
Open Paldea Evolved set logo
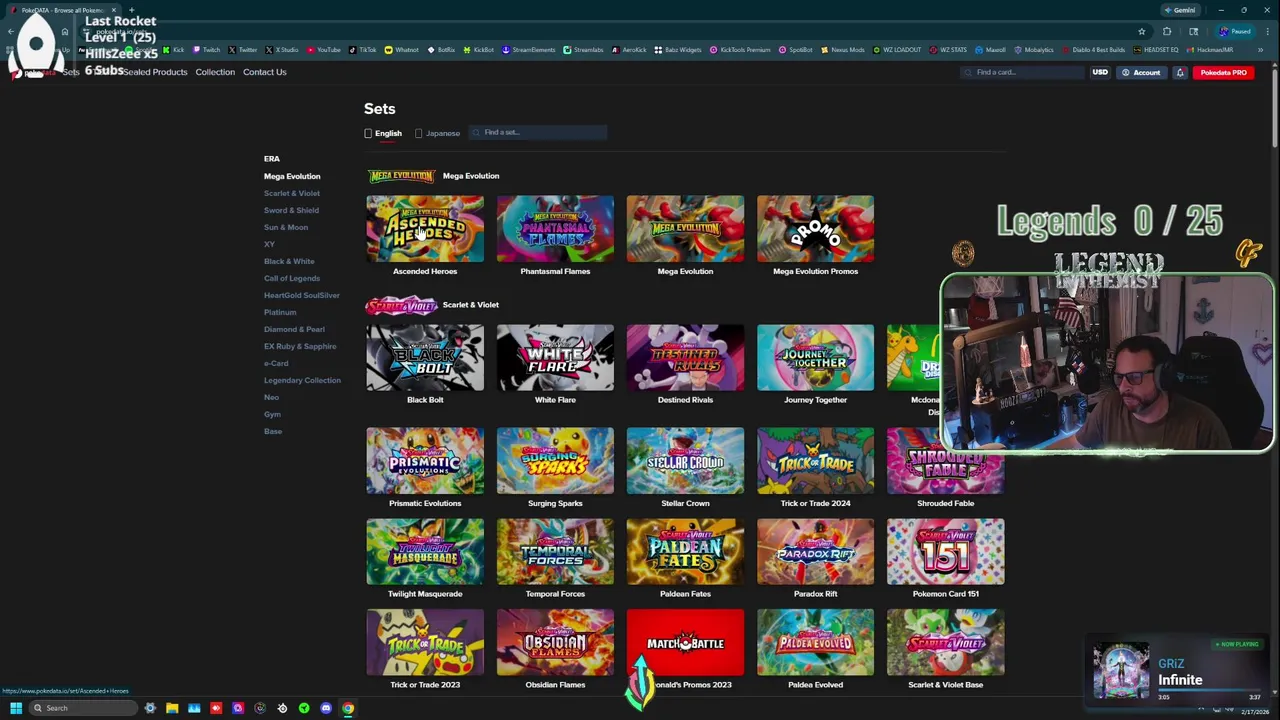tap(815, 643)
